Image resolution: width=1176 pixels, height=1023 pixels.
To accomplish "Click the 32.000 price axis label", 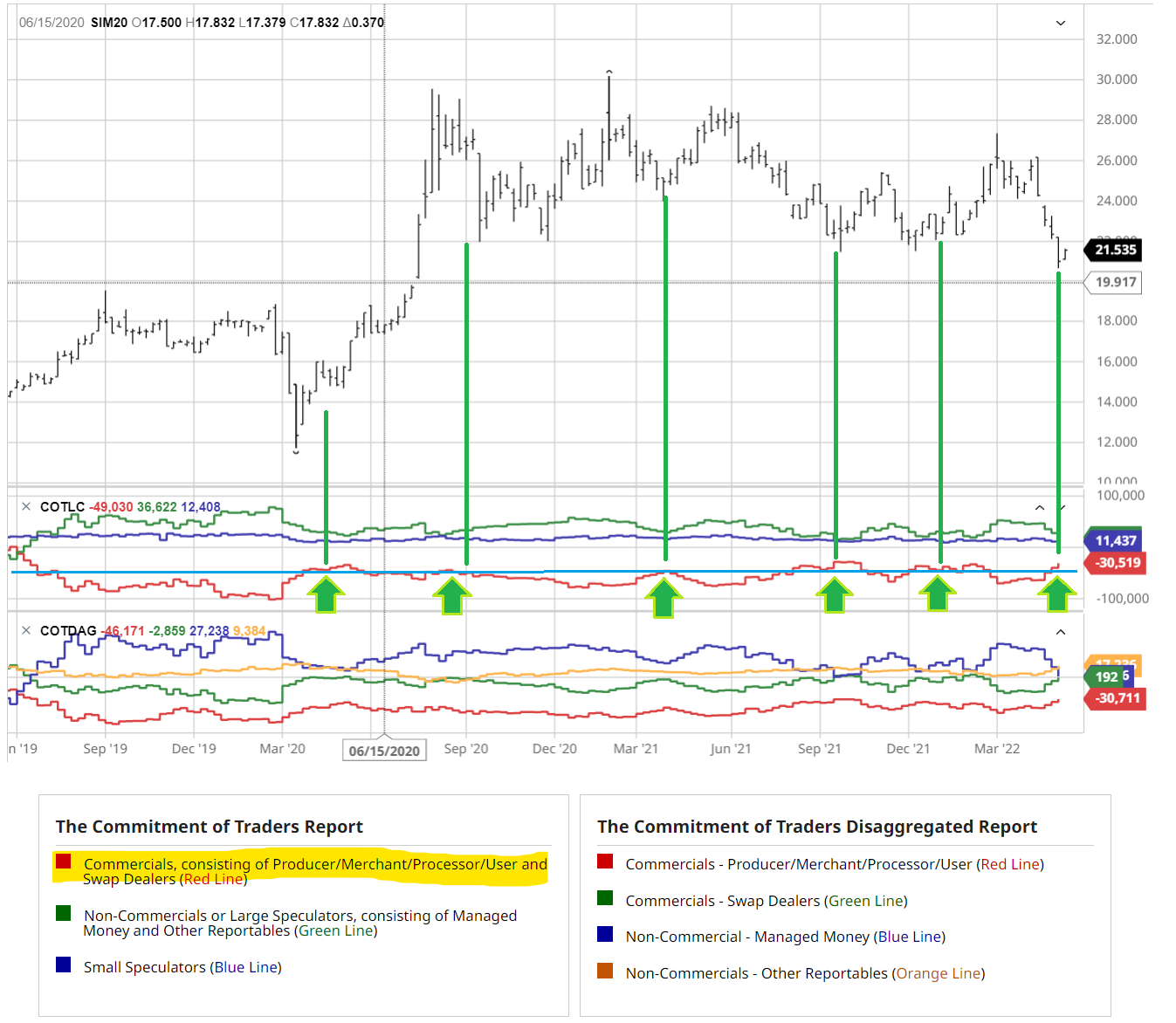I will tap(1117, 39).
